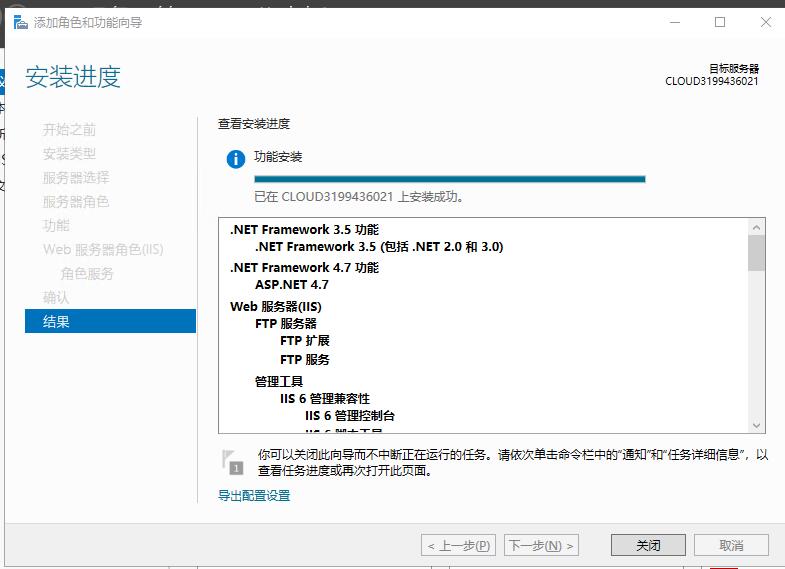Close the window with title bar X
The width and height of the screenshot is (785, 569).
click(765, 22)
